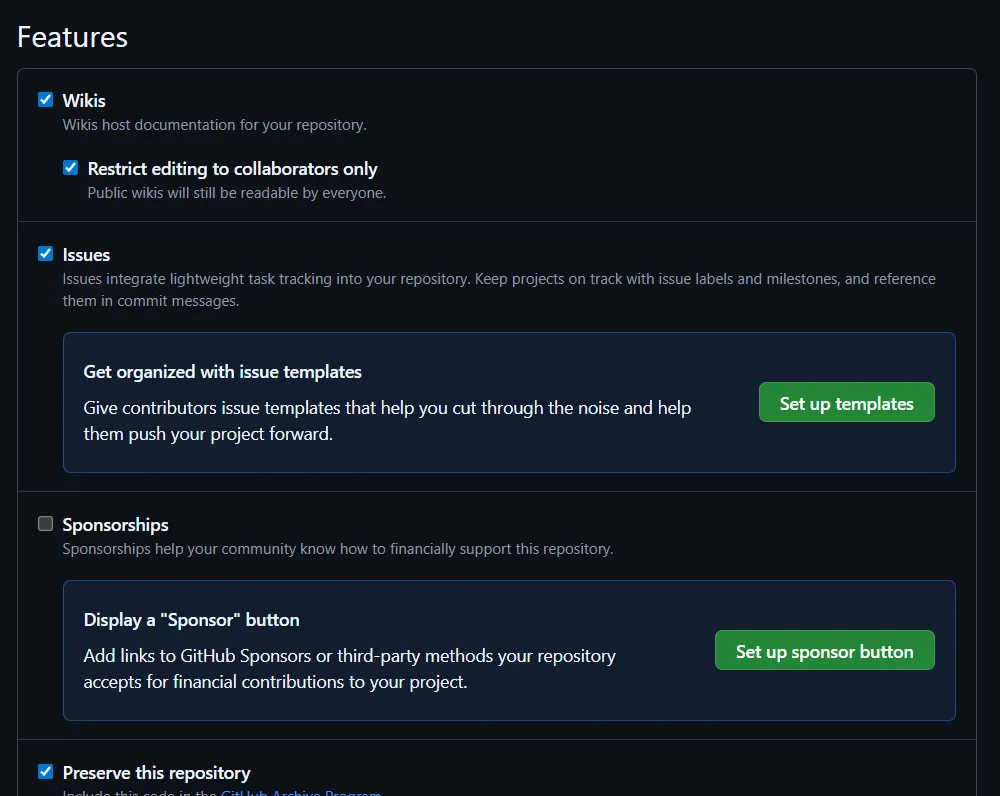Click the Sponsorships label text

point(115,525)
